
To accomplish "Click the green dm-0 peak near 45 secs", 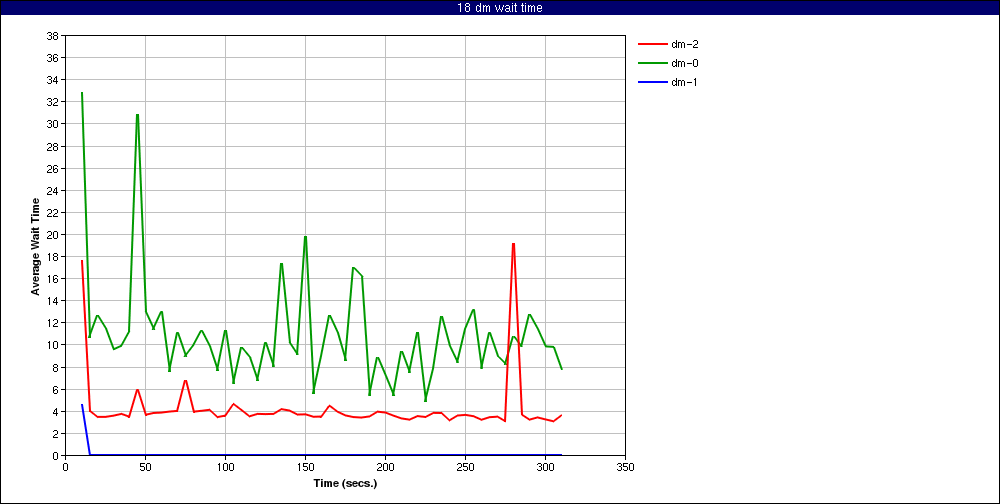I will click(x=137, y=115).
